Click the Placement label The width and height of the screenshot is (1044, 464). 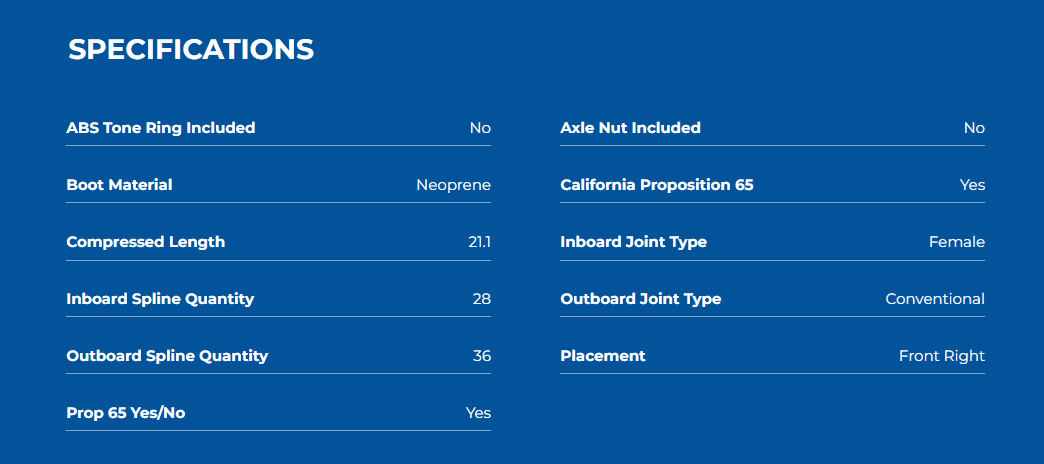603,356
